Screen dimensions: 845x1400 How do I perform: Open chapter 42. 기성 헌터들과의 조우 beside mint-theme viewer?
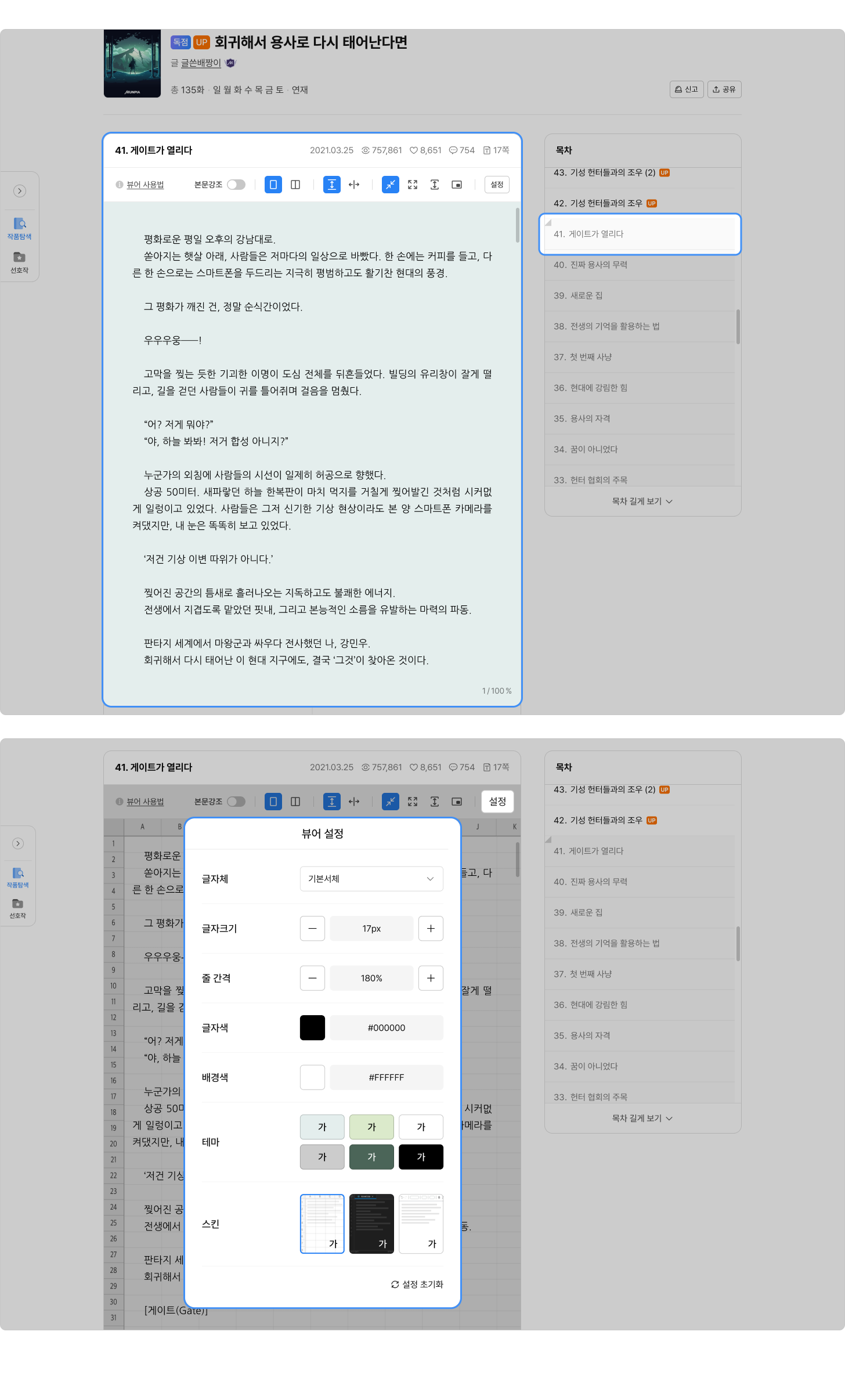coord(640,203)
